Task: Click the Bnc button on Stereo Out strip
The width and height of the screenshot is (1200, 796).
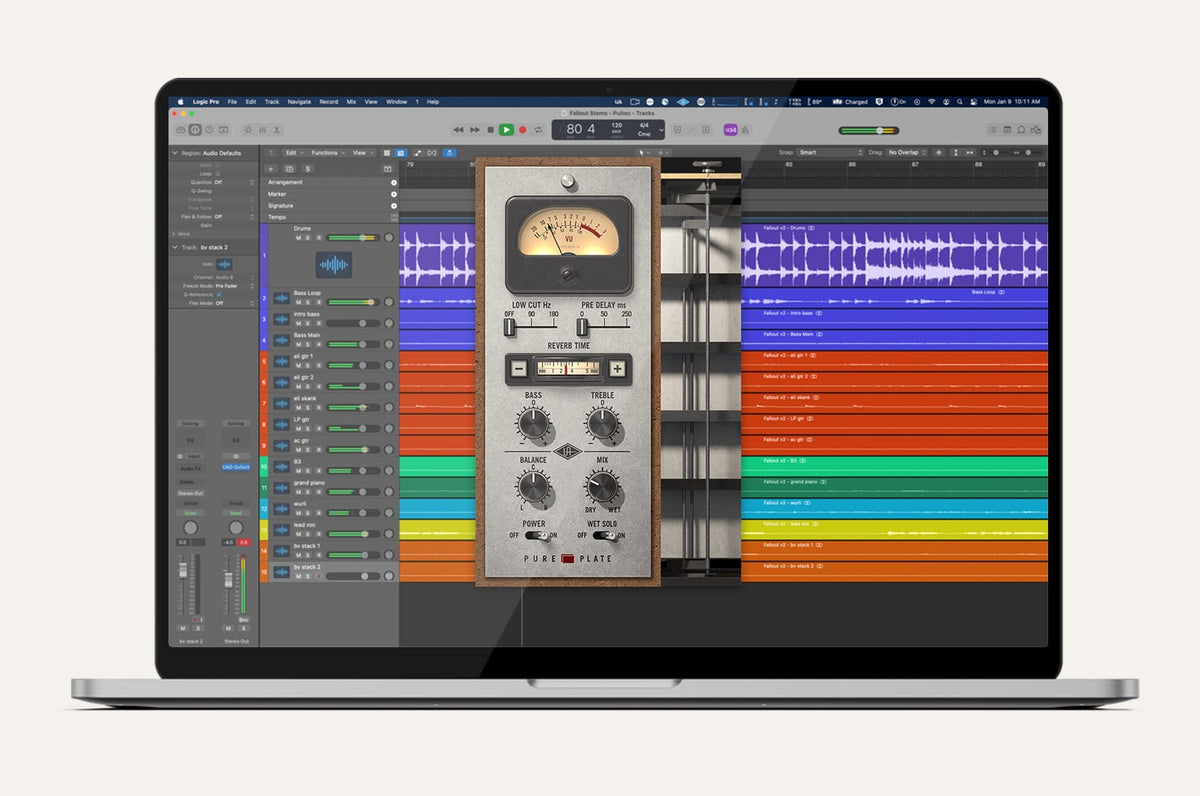Action: pyautogui.click(x=243, y=620)
